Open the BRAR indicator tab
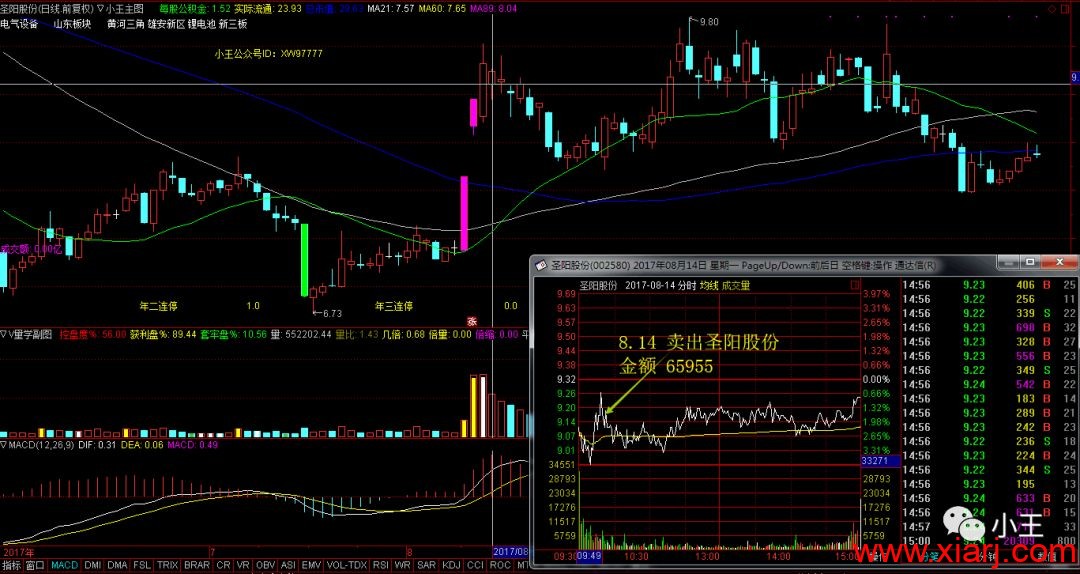This screenshot has width=1080, height=574. (x=197, y=565)
